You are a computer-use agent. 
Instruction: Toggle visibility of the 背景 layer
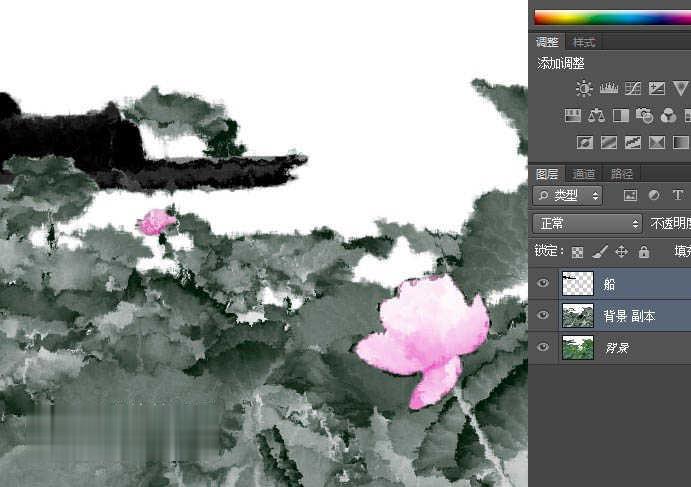click(543, 347)
